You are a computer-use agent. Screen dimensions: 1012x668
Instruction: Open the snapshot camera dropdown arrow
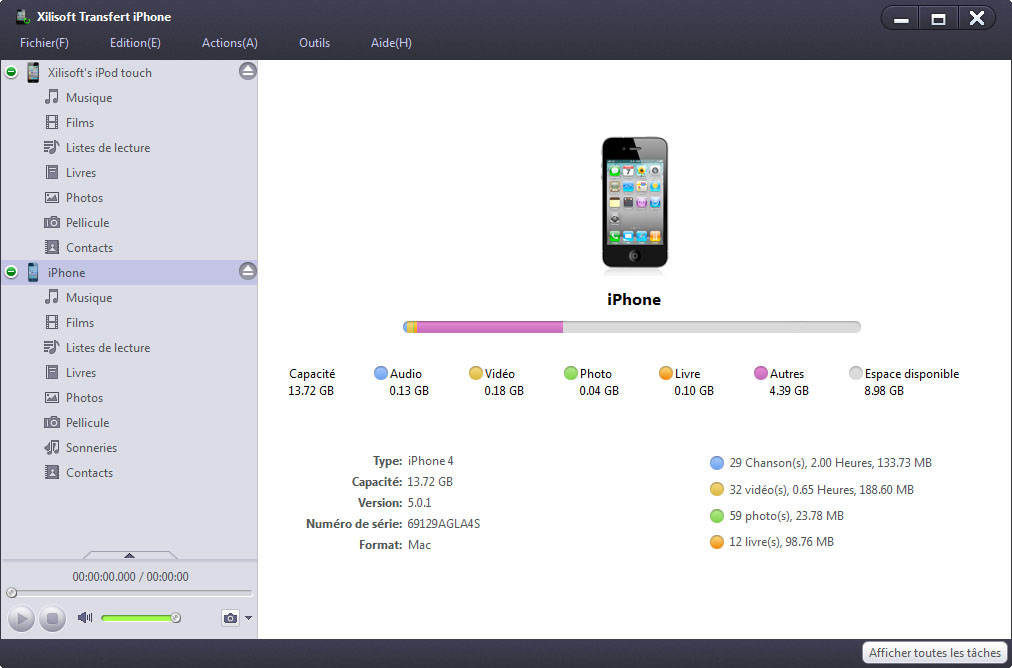[248, 618]
